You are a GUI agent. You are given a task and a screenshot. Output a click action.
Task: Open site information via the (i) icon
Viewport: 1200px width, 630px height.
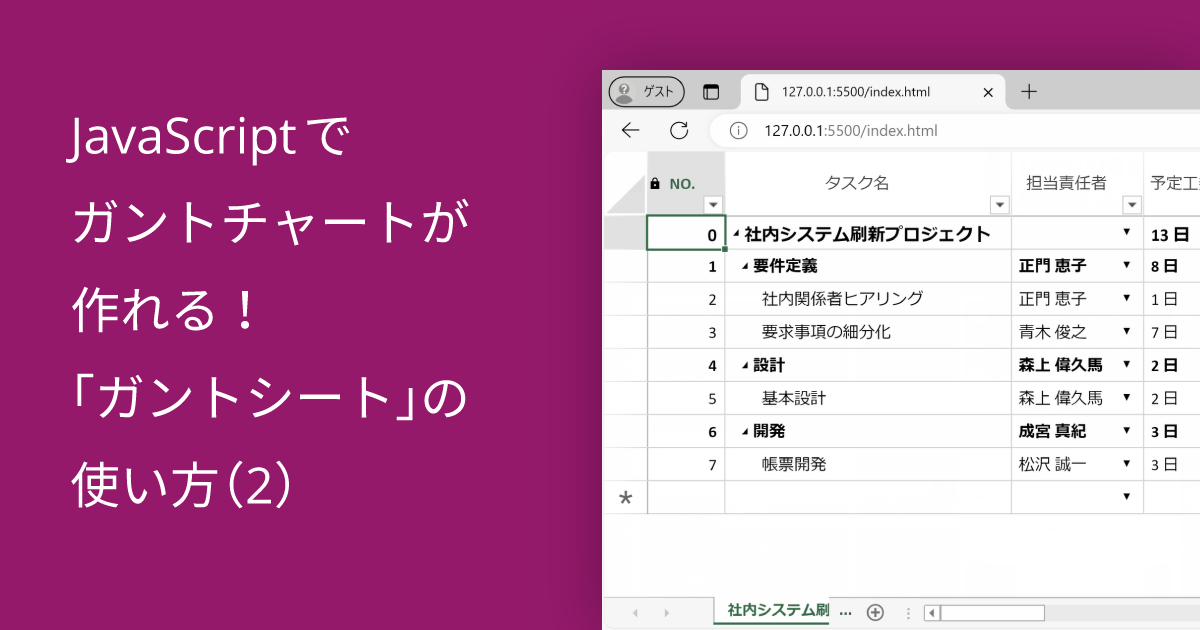(737, 130)
